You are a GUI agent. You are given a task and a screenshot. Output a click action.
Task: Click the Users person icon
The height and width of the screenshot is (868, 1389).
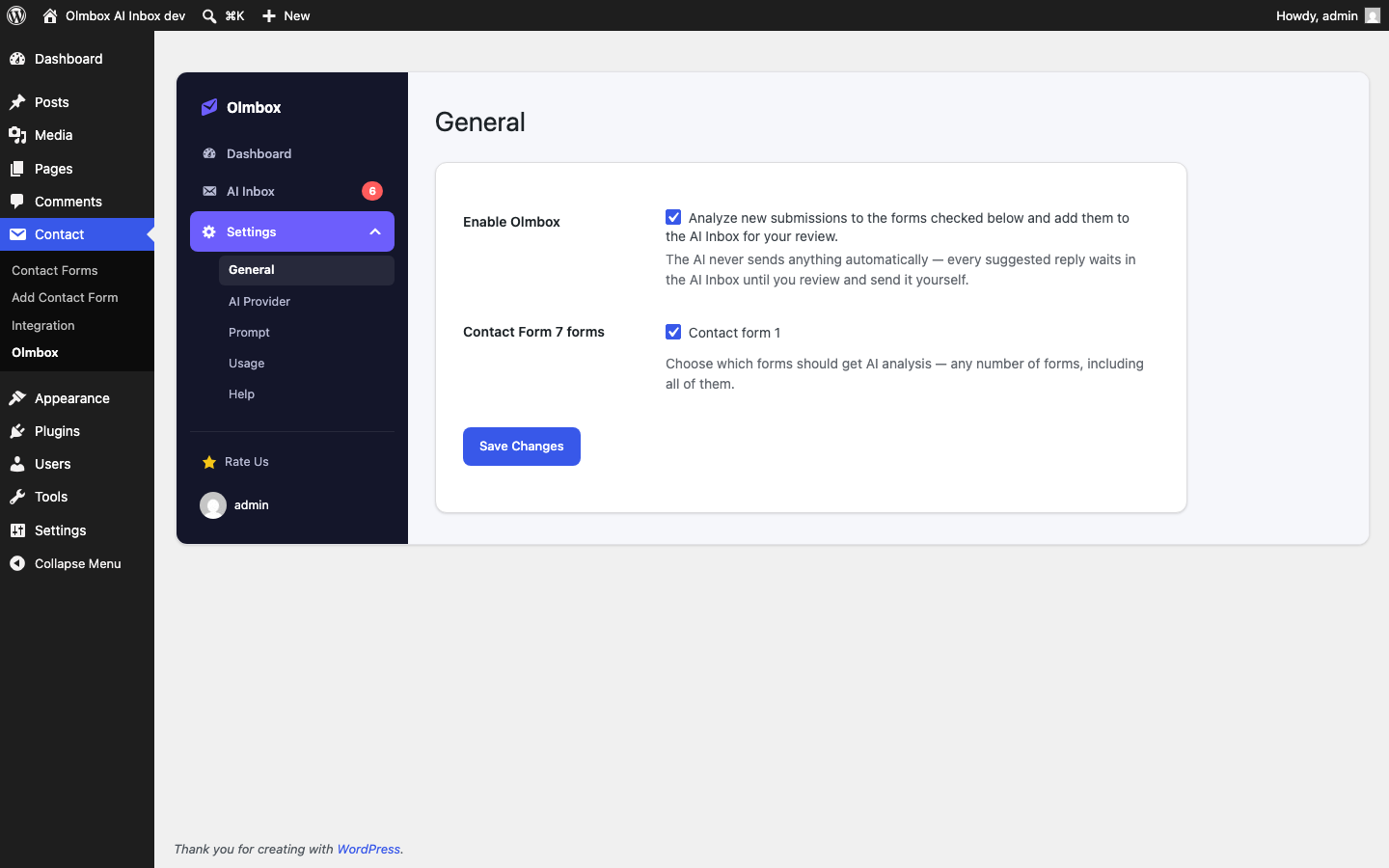17,464
